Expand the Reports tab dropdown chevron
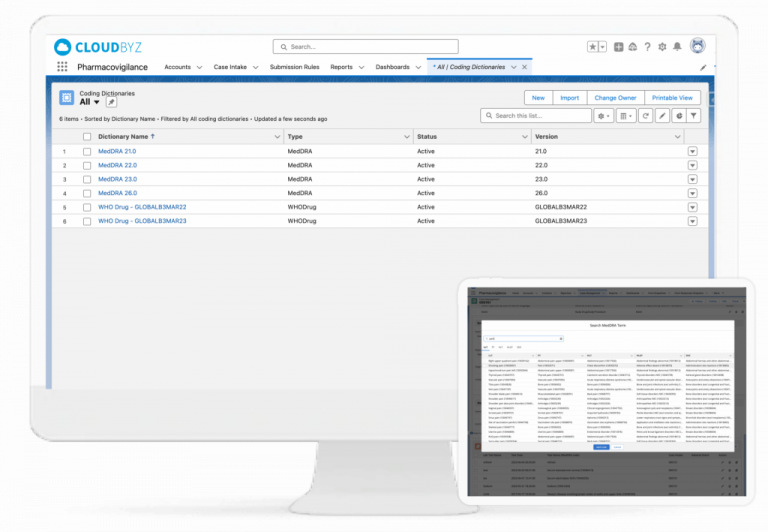768x532 pixels. pyautogui.click(x=361, y=68)
